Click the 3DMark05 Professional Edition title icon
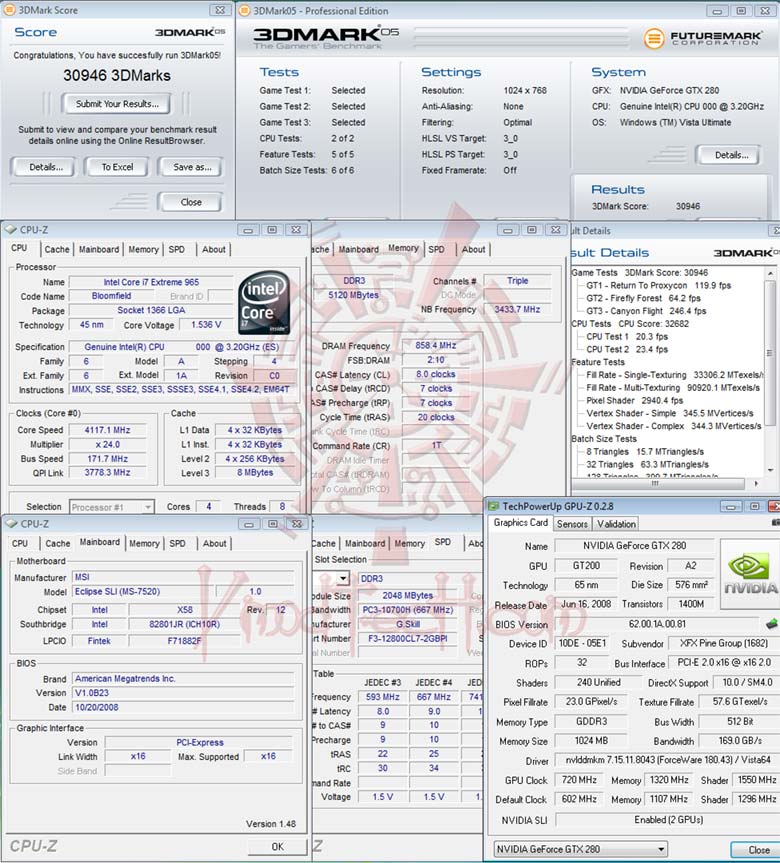The image size is (780, 863). tap(244, 10)
